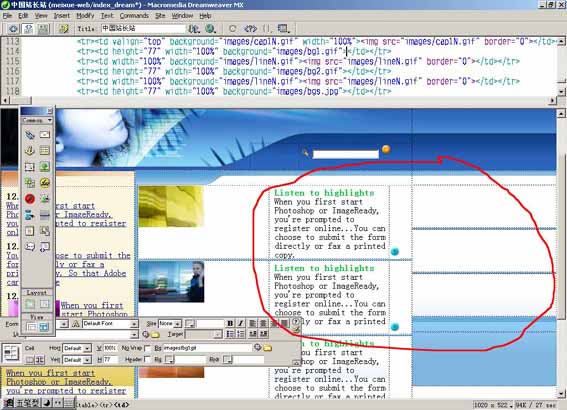Open the Size None dropdown
The height and width of the screenshot is (410, 567).
click(x=178, y=324)
